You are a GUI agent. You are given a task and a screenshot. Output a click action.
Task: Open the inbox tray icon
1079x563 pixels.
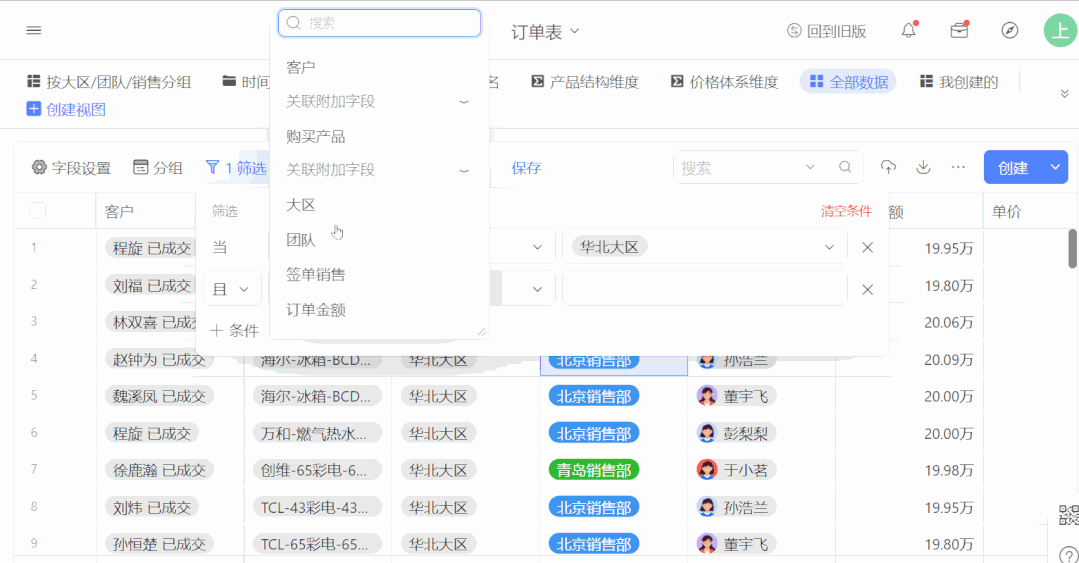(959, 30)
